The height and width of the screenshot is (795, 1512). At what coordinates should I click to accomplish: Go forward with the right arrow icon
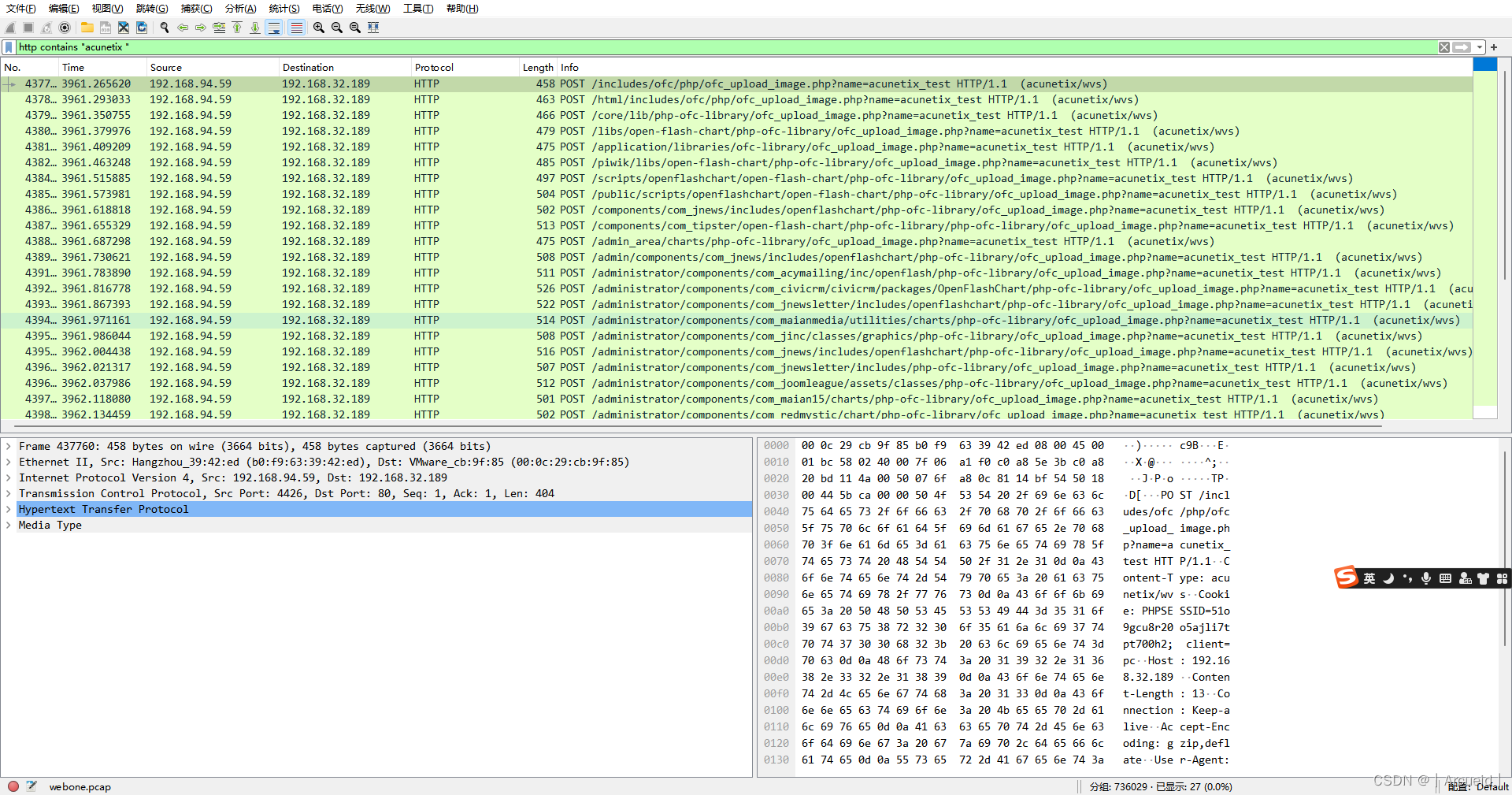200,28
